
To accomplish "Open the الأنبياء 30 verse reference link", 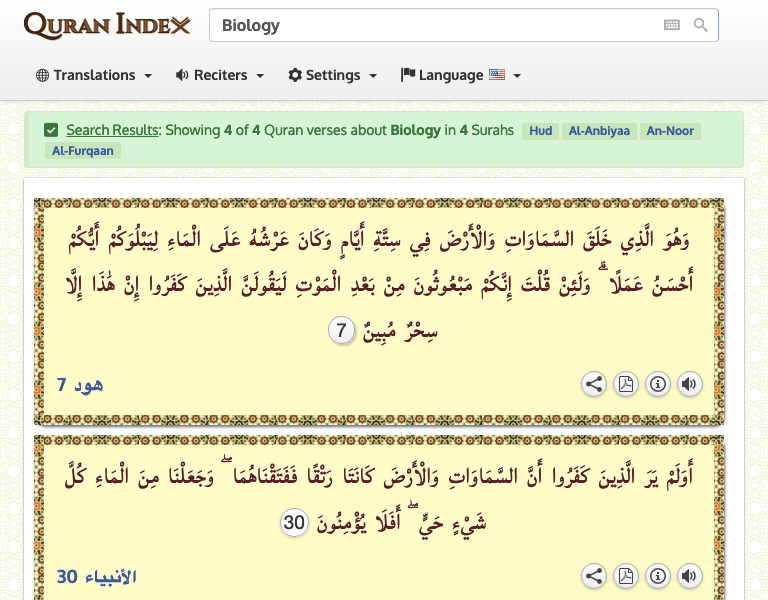I will (x=96, y=577).
